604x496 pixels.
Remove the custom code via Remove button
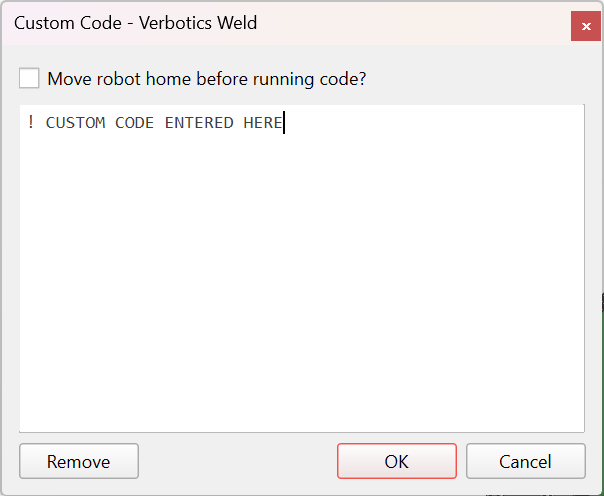point(79,461)
